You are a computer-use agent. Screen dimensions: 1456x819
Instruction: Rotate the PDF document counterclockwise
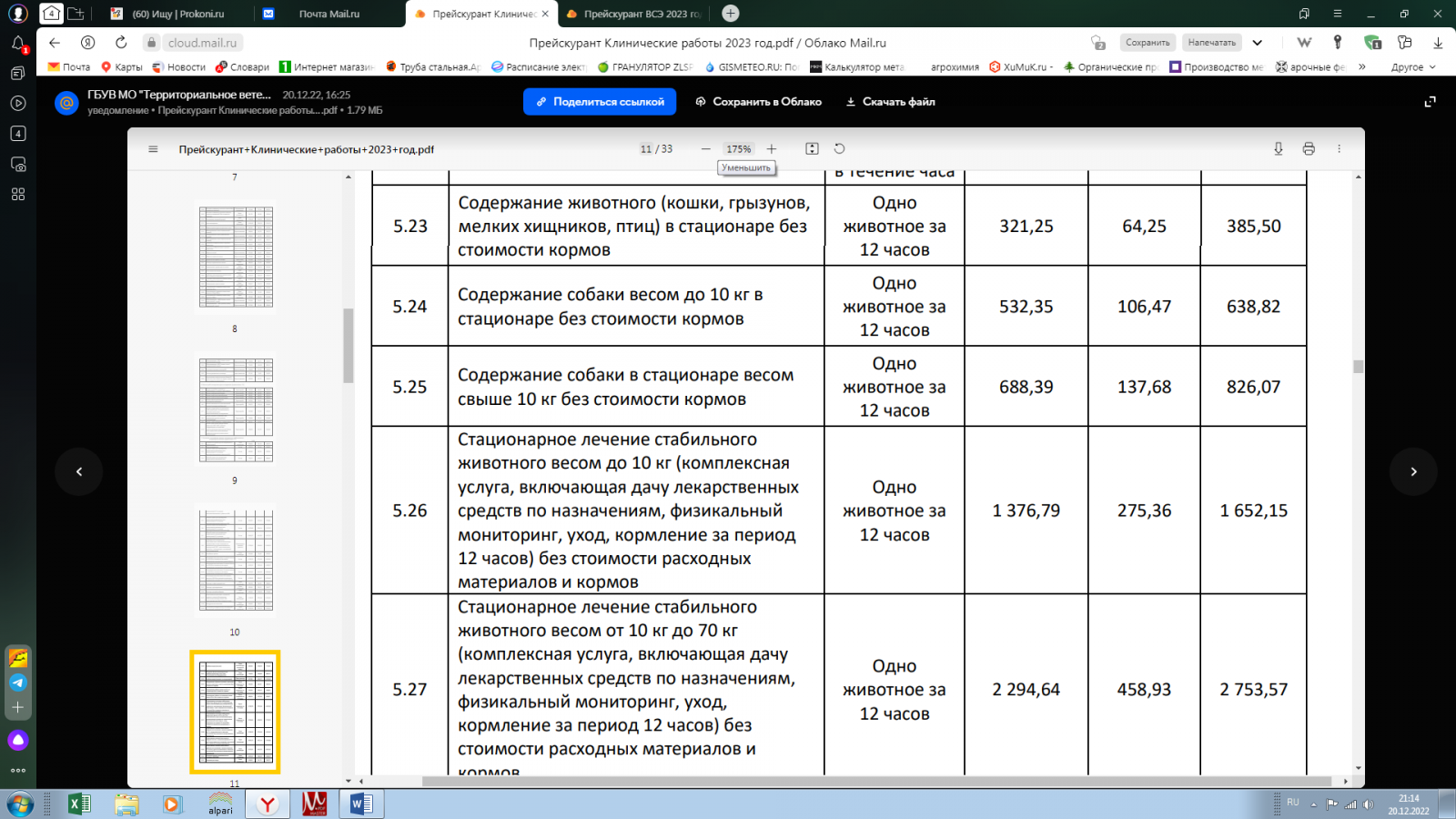[839, 149]
